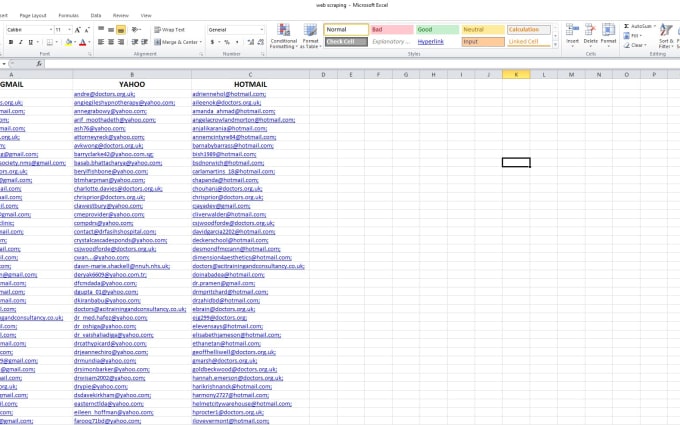Apply the Bad cell style

tap(392, 29)
